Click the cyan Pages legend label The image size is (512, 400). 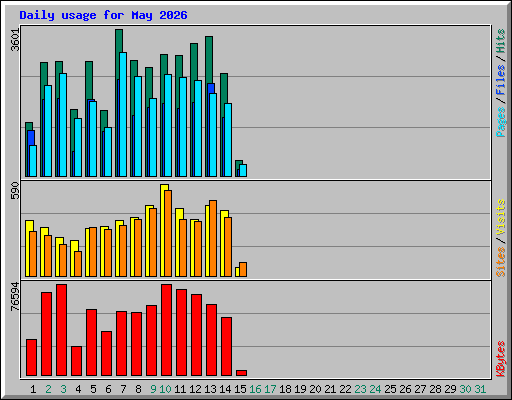point(501,122)
